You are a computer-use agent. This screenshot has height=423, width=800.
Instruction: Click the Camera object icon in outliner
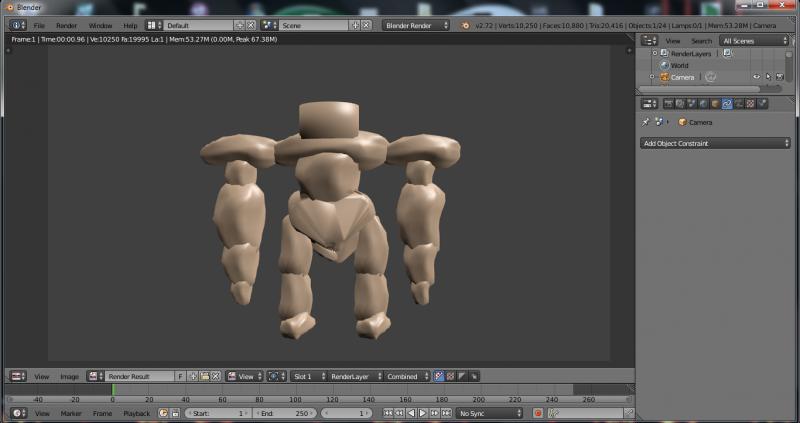point(664,77)
